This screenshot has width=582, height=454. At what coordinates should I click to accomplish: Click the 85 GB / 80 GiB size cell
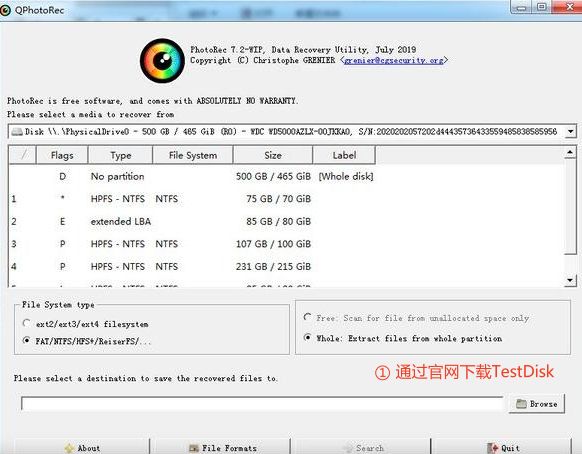(279, 222)
